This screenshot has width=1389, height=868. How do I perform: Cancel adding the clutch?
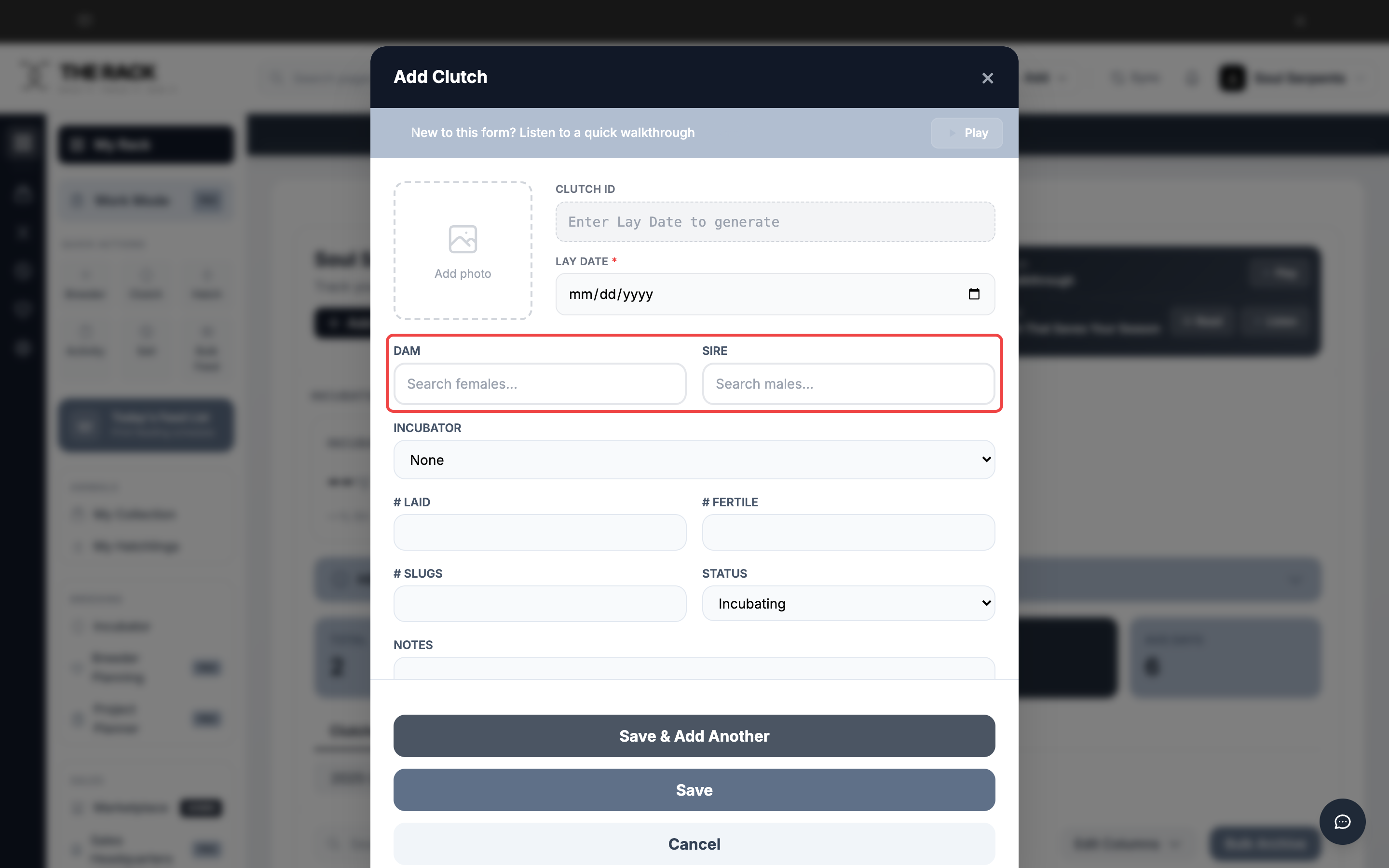pos(694,844)
